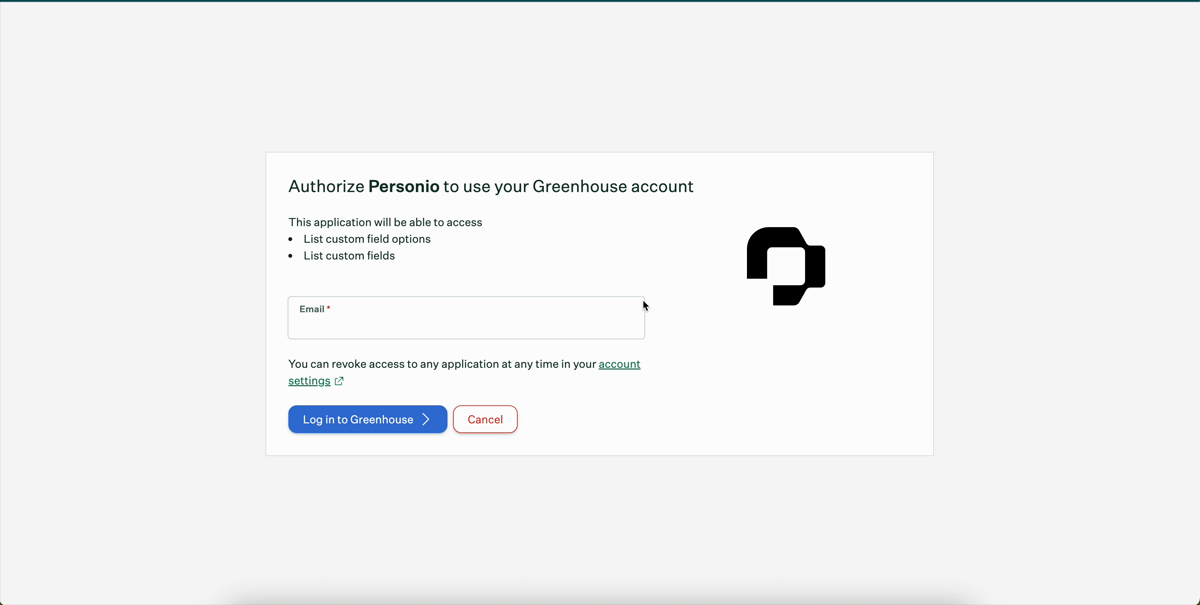Click the external link icon beside settings

click(x=339, y=381)
